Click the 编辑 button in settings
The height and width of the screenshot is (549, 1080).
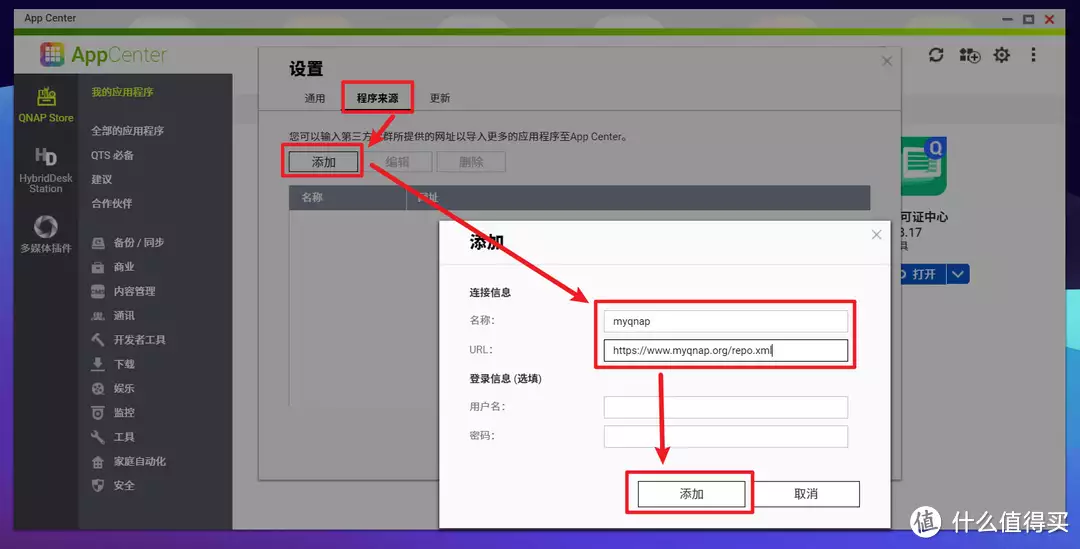(x=397, y=162)
